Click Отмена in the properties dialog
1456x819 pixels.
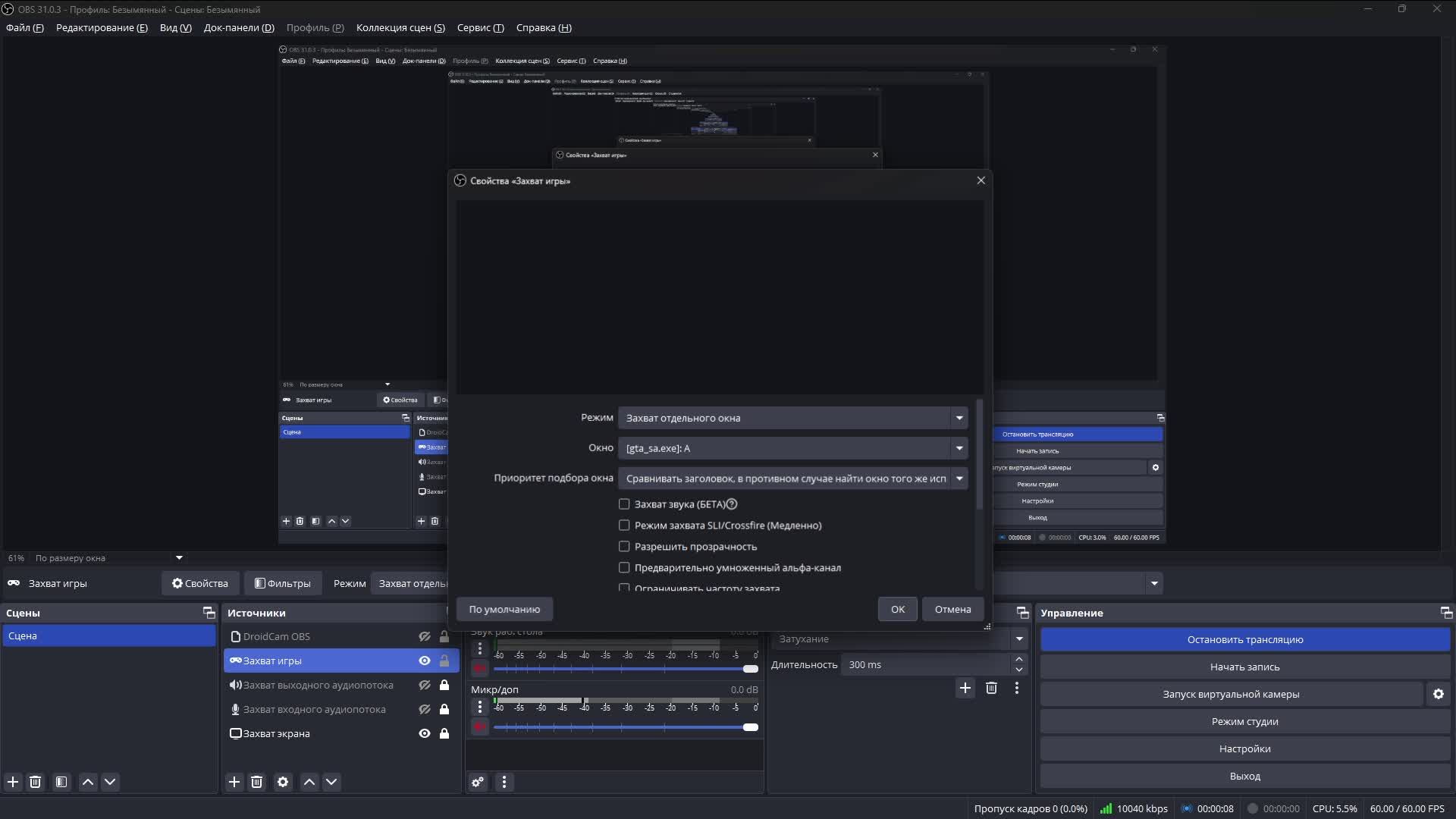tap(952, 609)
